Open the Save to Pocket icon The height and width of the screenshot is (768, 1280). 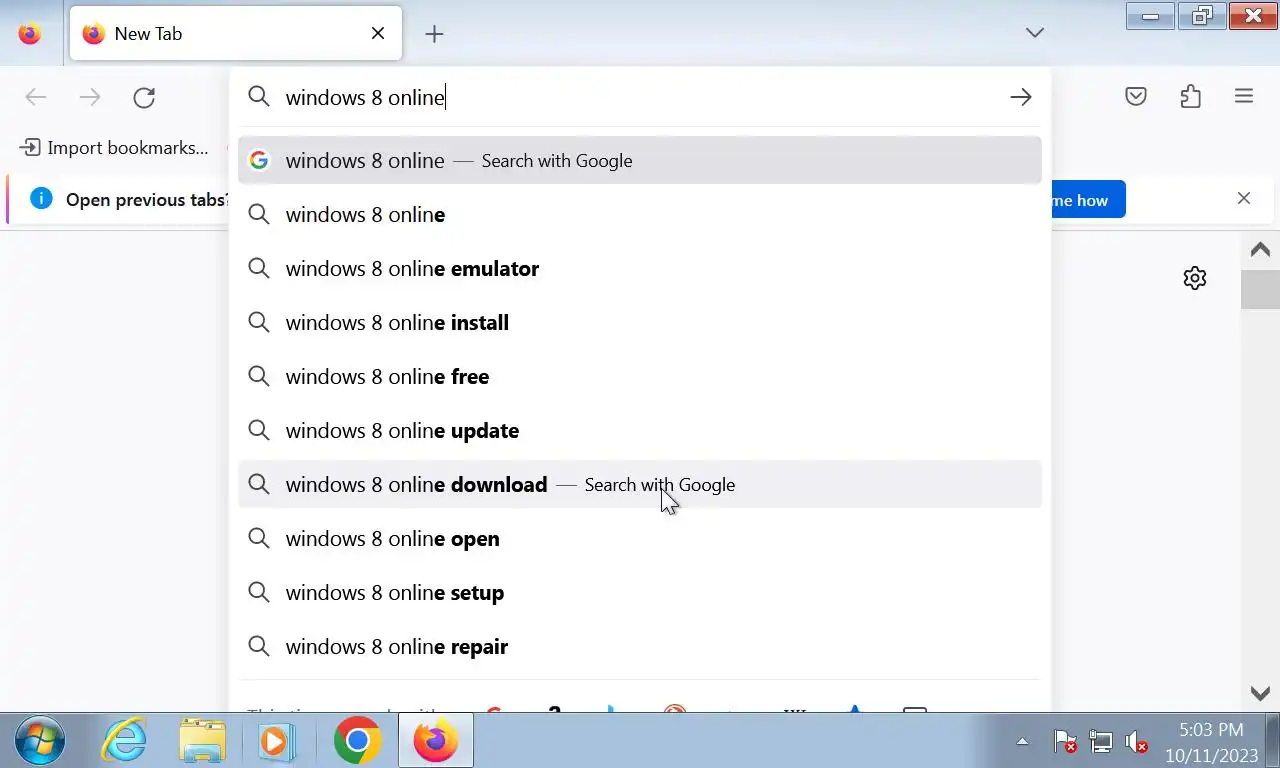(1136, 97)
